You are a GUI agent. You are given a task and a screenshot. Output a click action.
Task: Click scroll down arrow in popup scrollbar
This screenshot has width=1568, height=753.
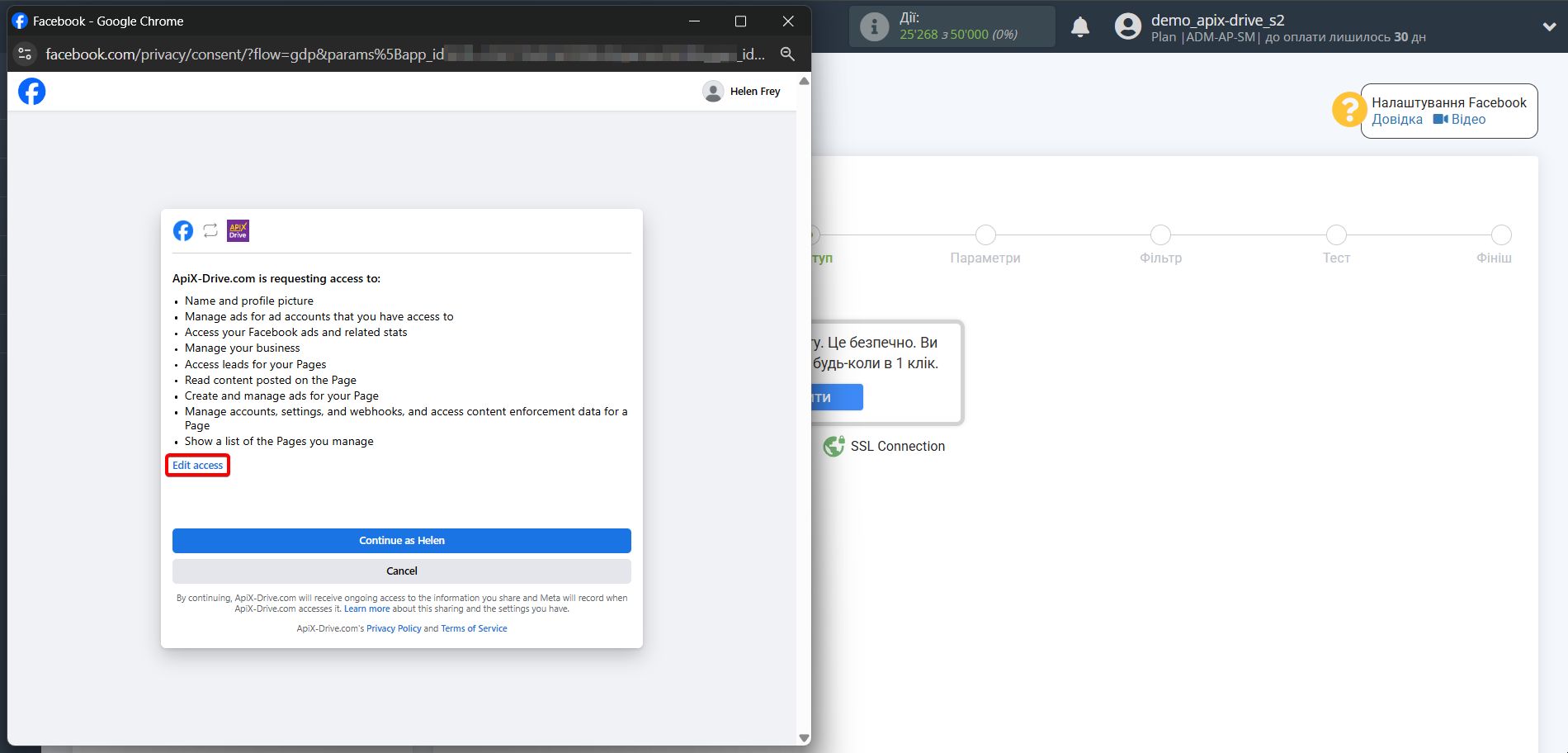pos(804,738)
